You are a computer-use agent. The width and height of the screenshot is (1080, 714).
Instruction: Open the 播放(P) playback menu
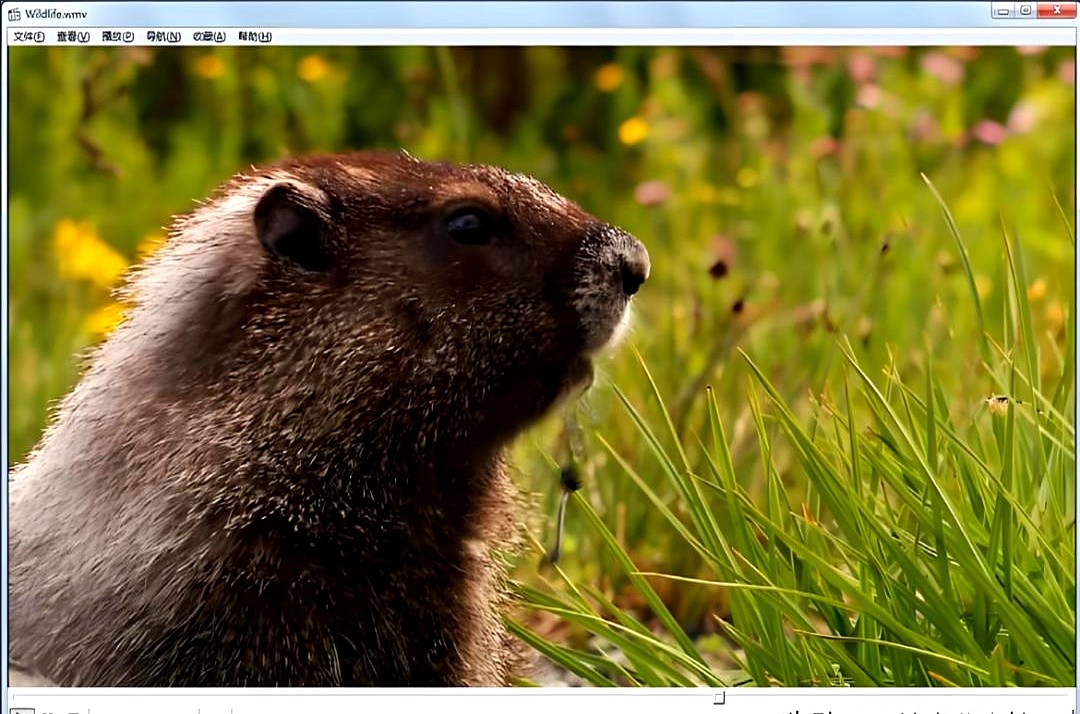[118, 37]
